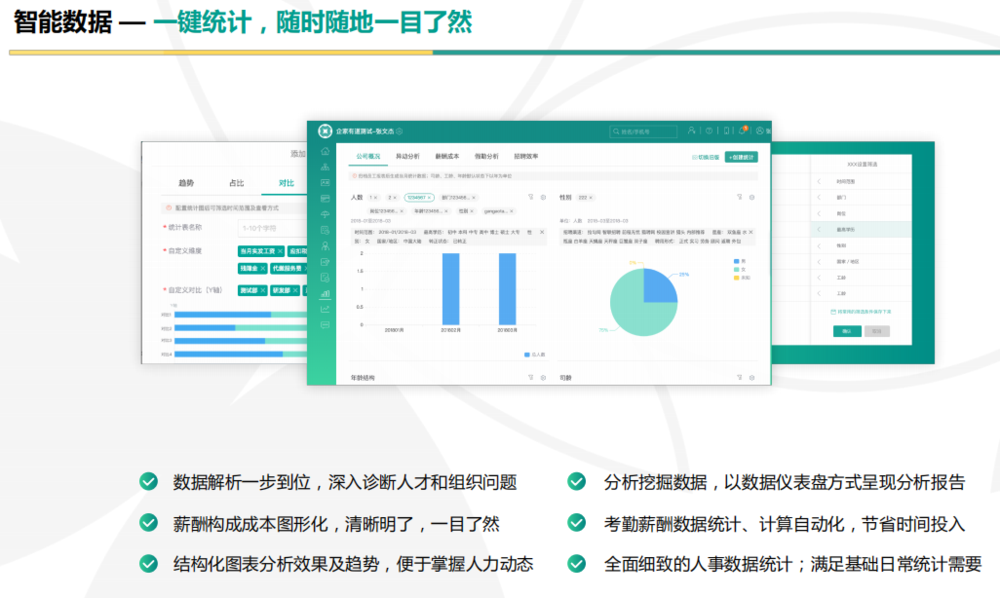
Task: Click the notification bell icon in header
Action: (743, 131)
